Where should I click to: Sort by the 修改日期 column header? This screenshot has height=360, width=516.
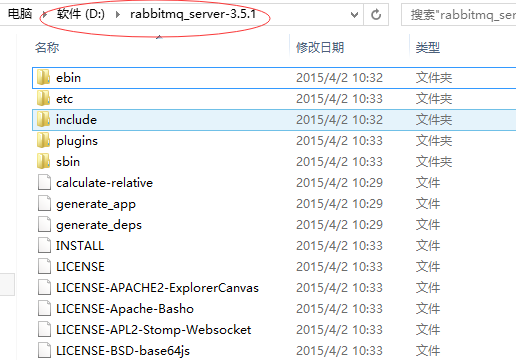coord(320,48)
